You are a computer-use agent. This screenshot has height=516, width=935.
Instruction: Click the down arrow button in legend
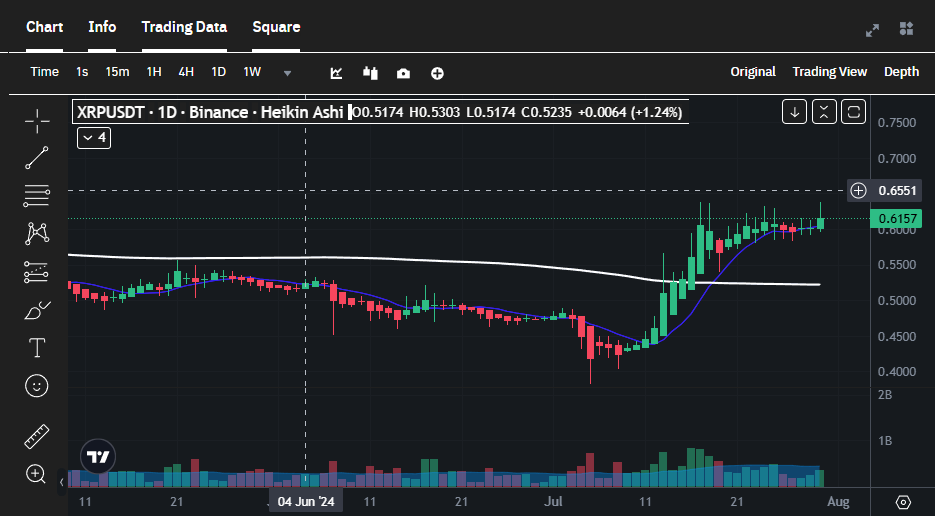point(794,112)
